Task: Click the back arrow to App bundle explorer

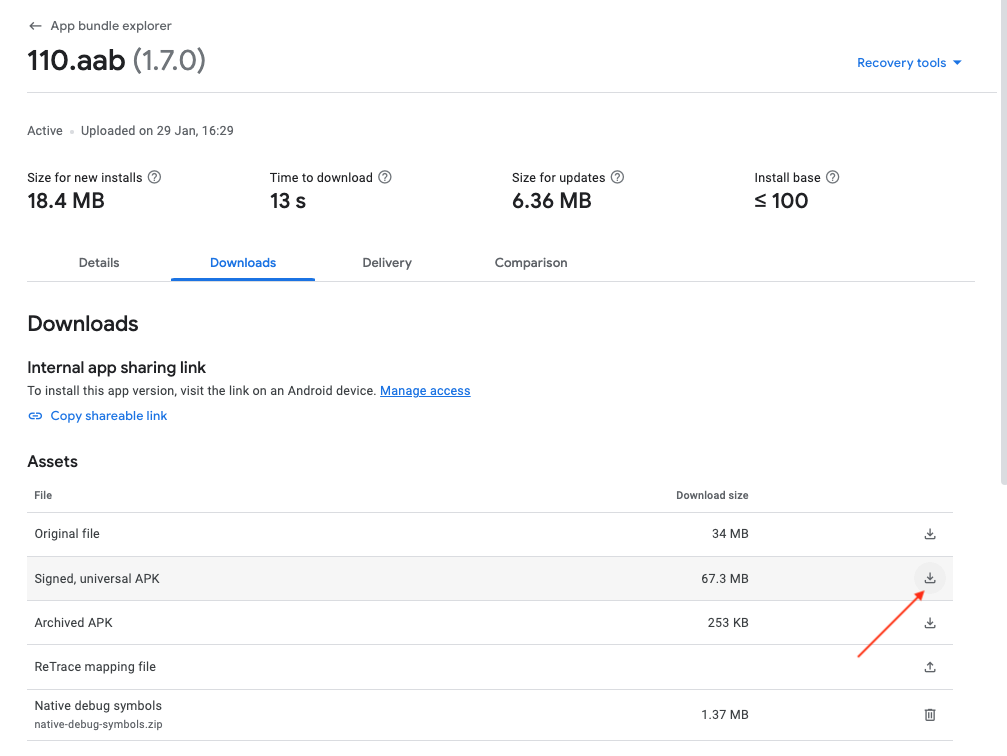Action: pos(36,26)
